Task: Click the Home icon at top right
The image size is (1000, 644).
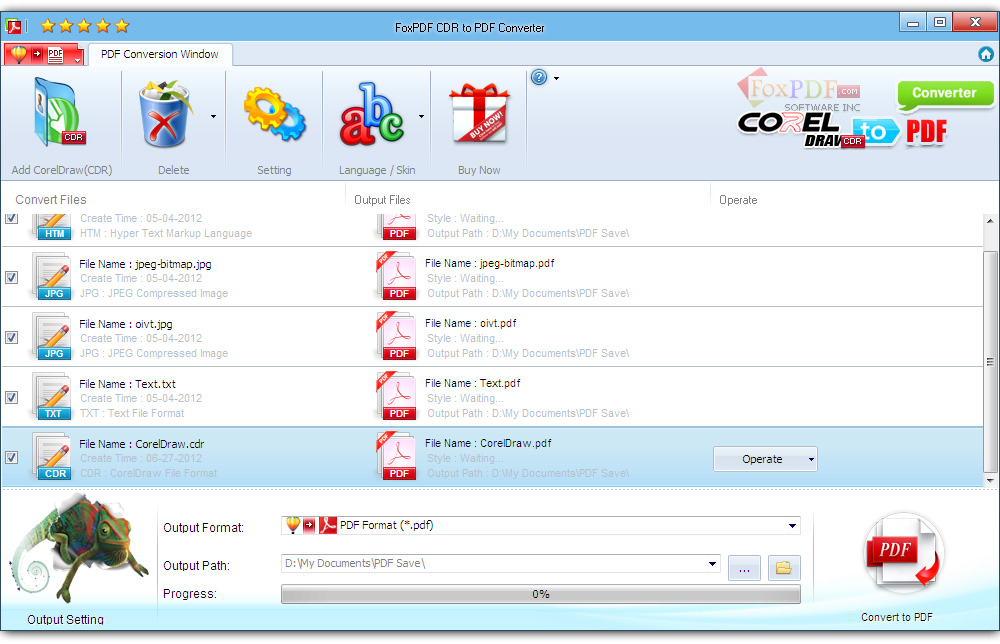Action: (986, 54)
